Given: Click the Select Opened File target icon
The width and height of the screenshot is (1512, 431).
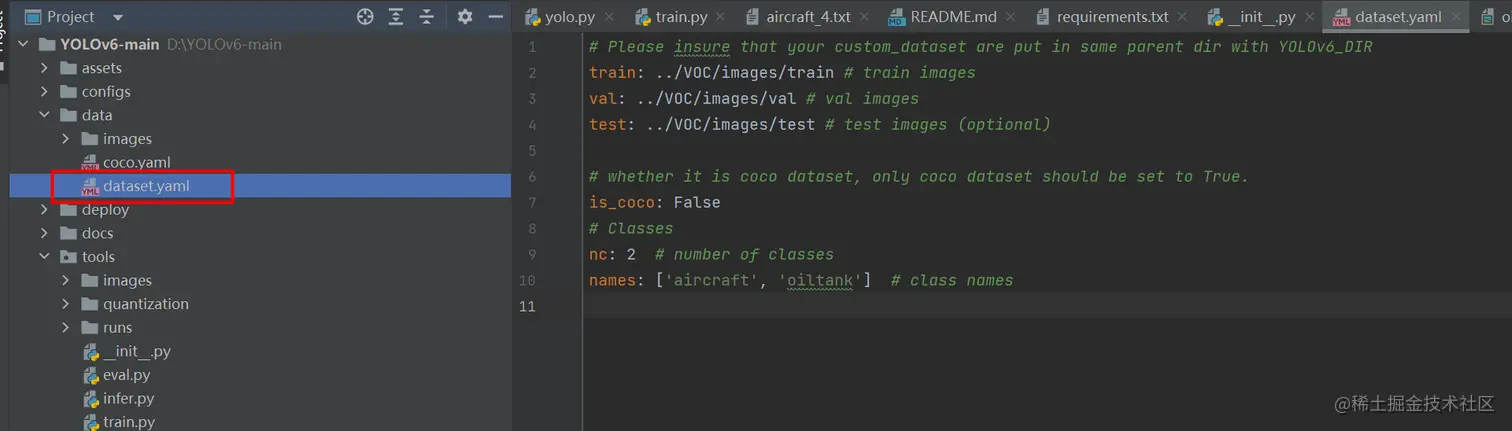Looking at the screenshot, I should [x=365, y=17].
